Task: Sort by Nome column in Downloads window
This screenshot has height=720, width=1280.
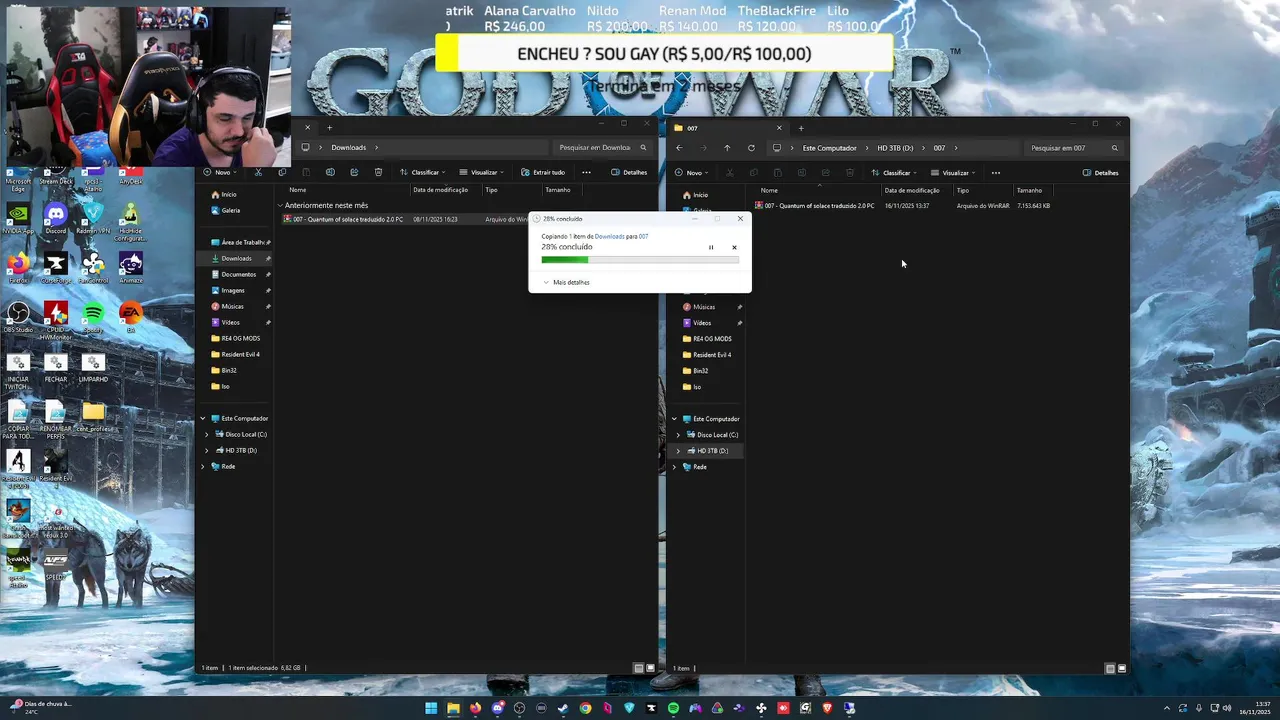Action: pyautogui.click(x=297, y=190)
